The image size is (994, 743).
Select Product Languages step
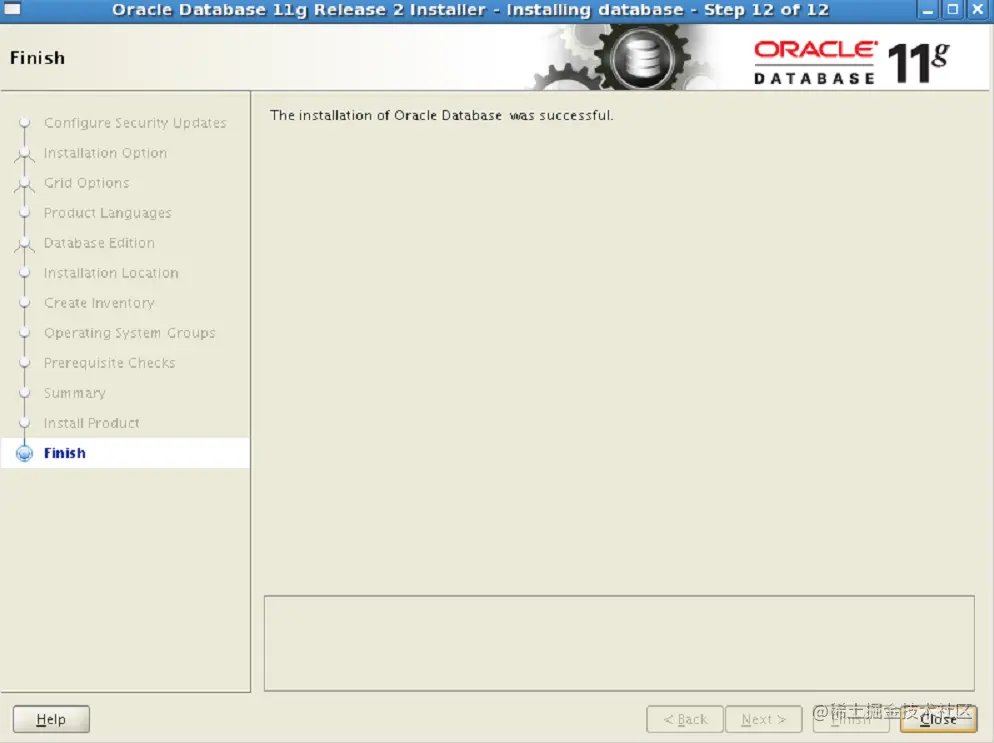pyautogui.click(x=108, y=212)
